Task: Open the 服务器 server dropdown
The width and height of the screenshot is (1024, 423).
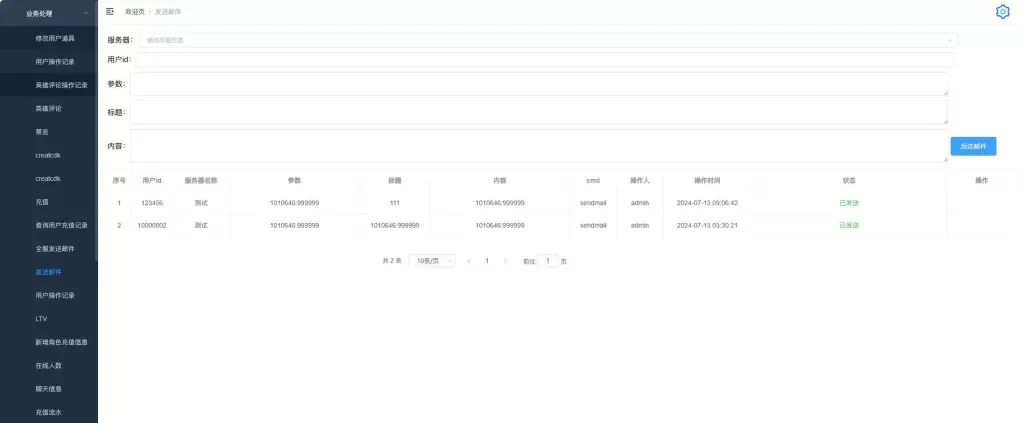Action: pos(547,40)
